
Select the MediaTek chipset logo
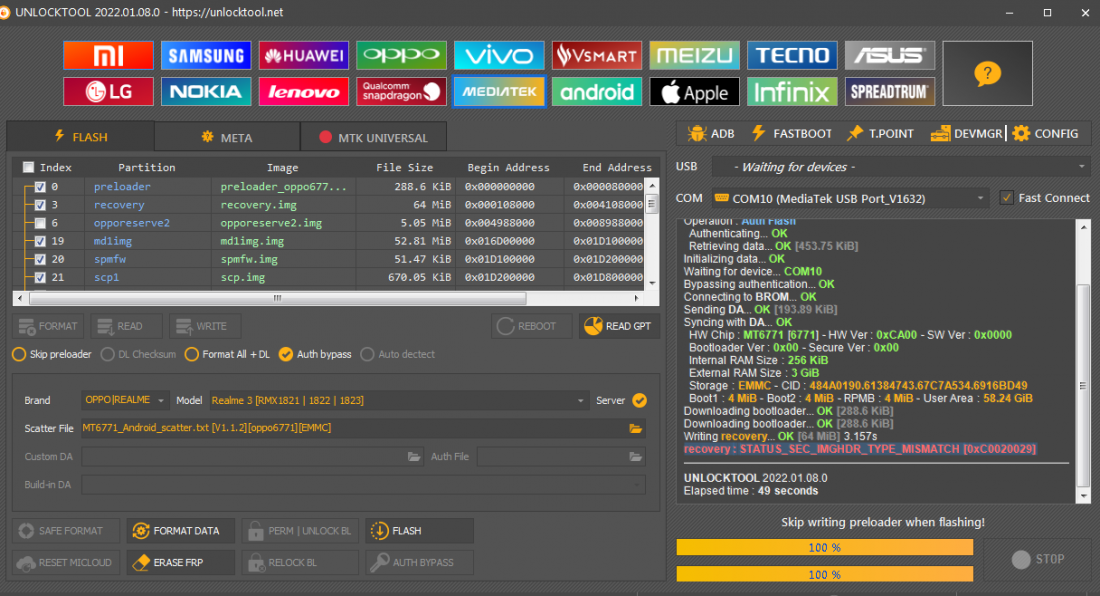(499, 92)
